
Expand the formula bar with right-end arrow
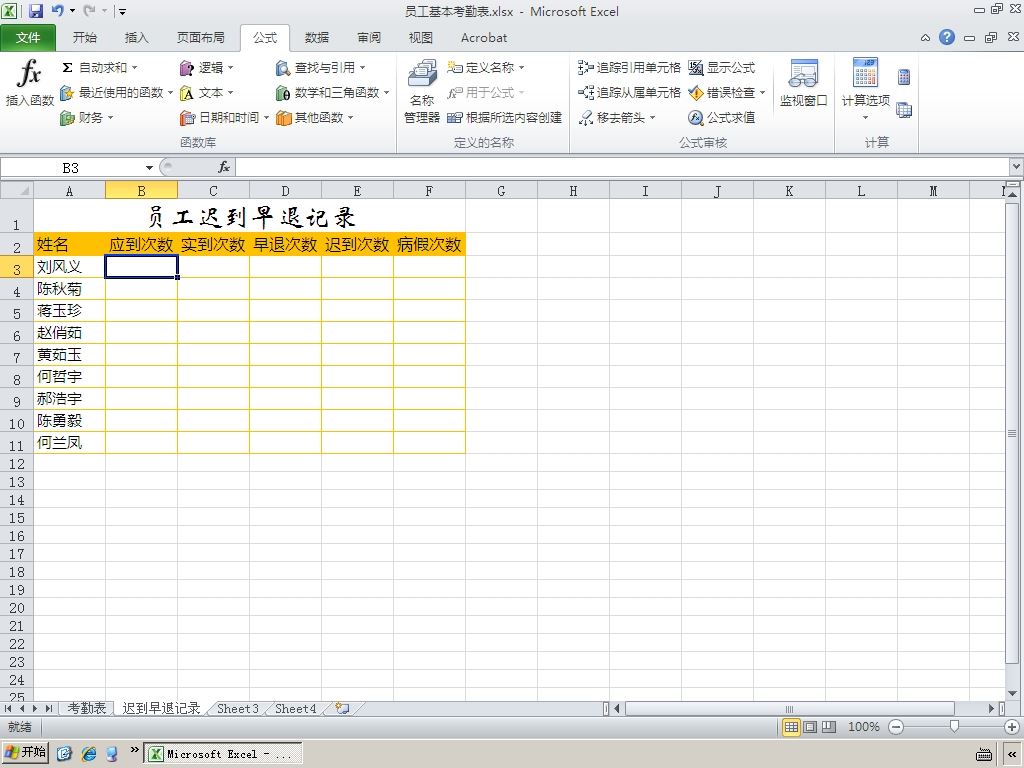[1016, 167]
